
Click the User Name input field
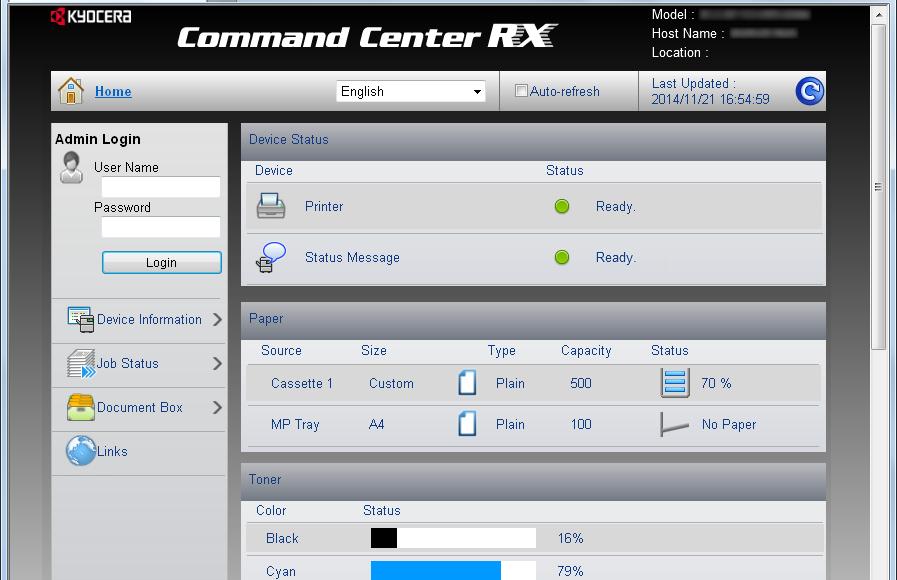pos(161,187)
